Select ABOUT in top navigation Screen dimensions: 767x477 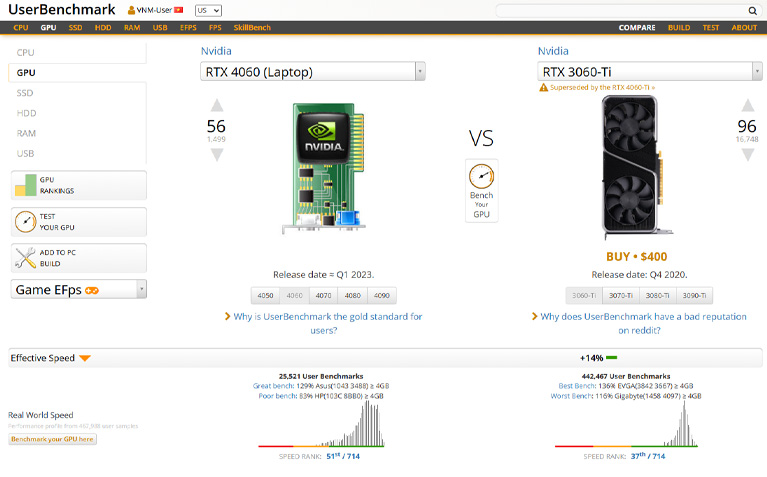click(744, 28)
